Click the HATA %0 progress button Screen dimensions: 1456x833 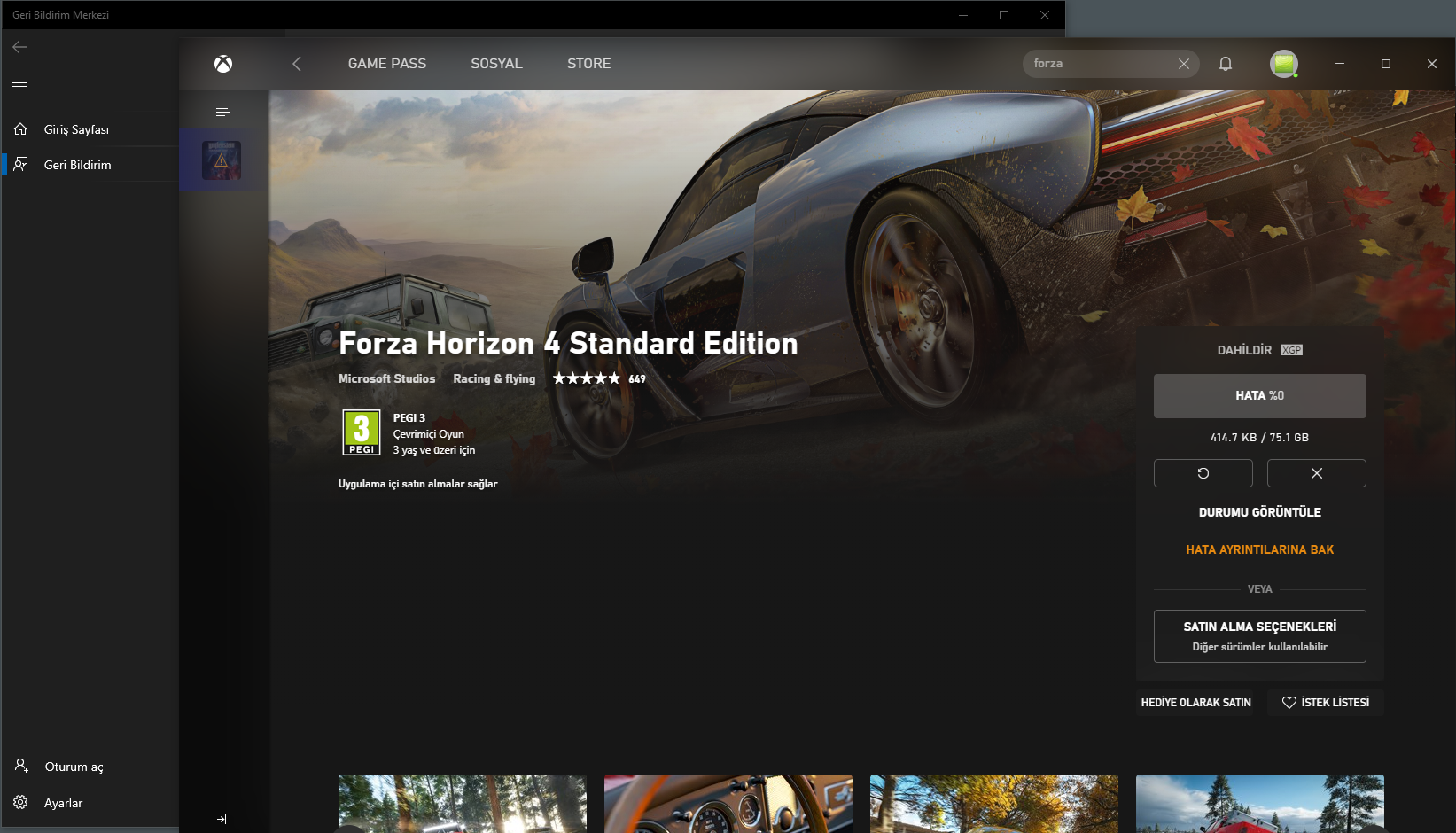pos(1260,395)
